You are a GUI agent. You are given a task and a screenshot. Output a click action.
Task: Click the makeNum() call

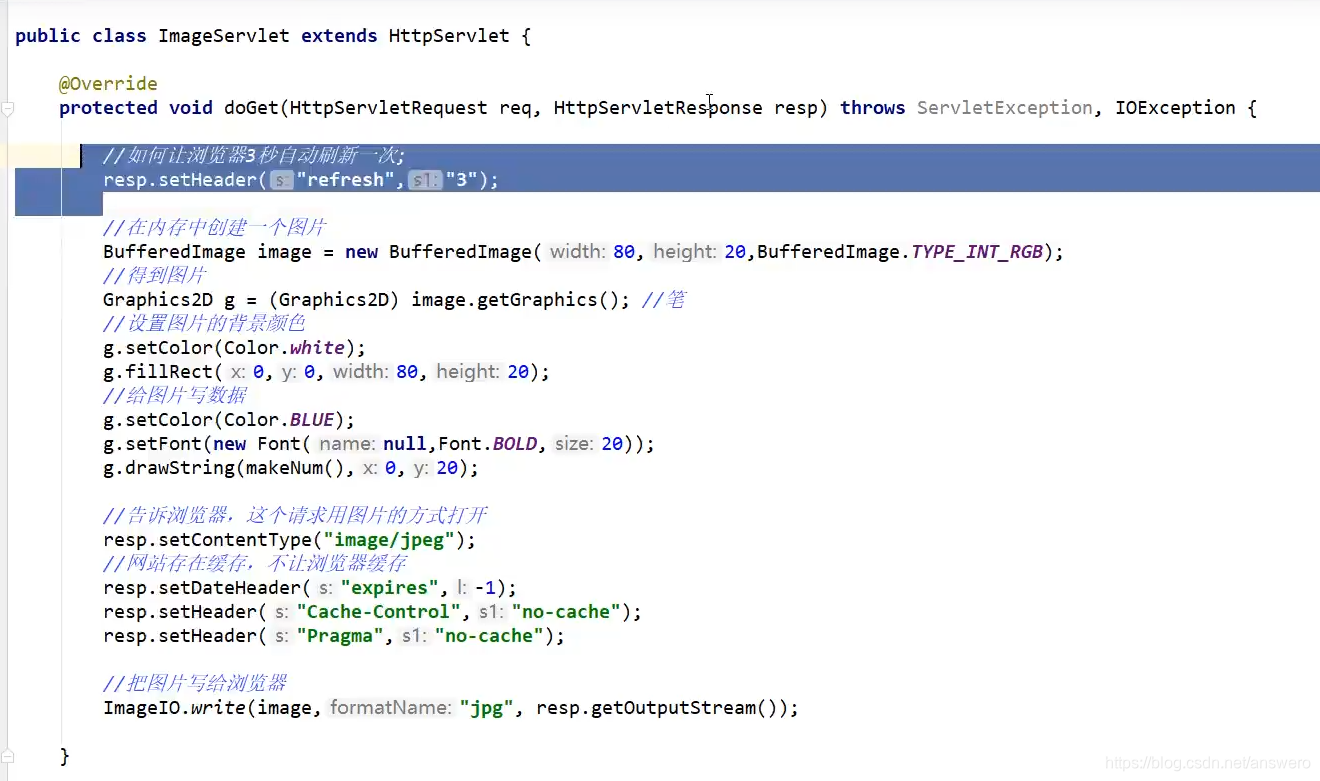coord(296,468)
